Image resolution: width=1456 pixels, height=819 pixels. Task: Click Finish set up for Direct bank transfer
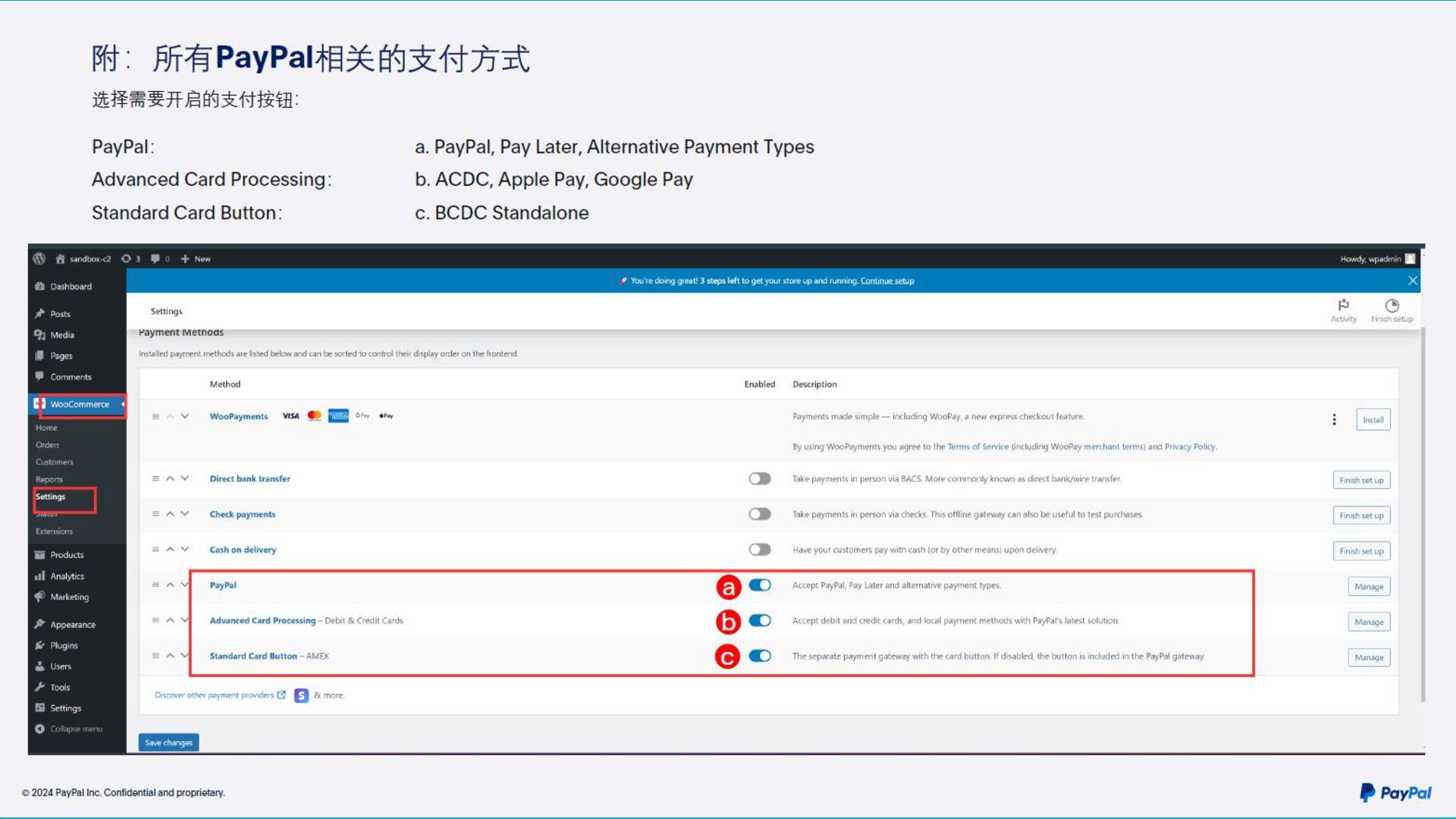(x=1361, y=480)
